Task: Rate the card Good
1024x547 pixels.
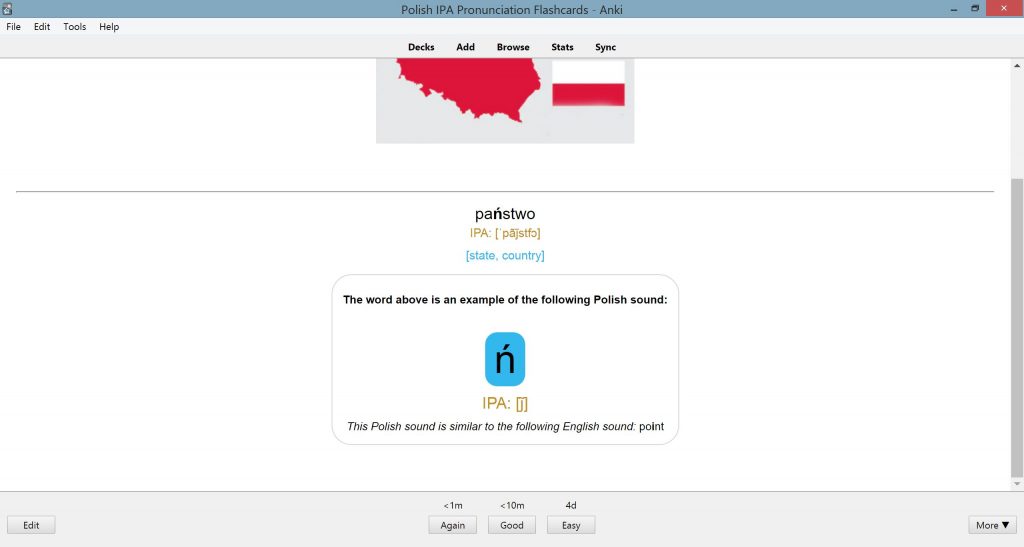Action: coord(512,525)
